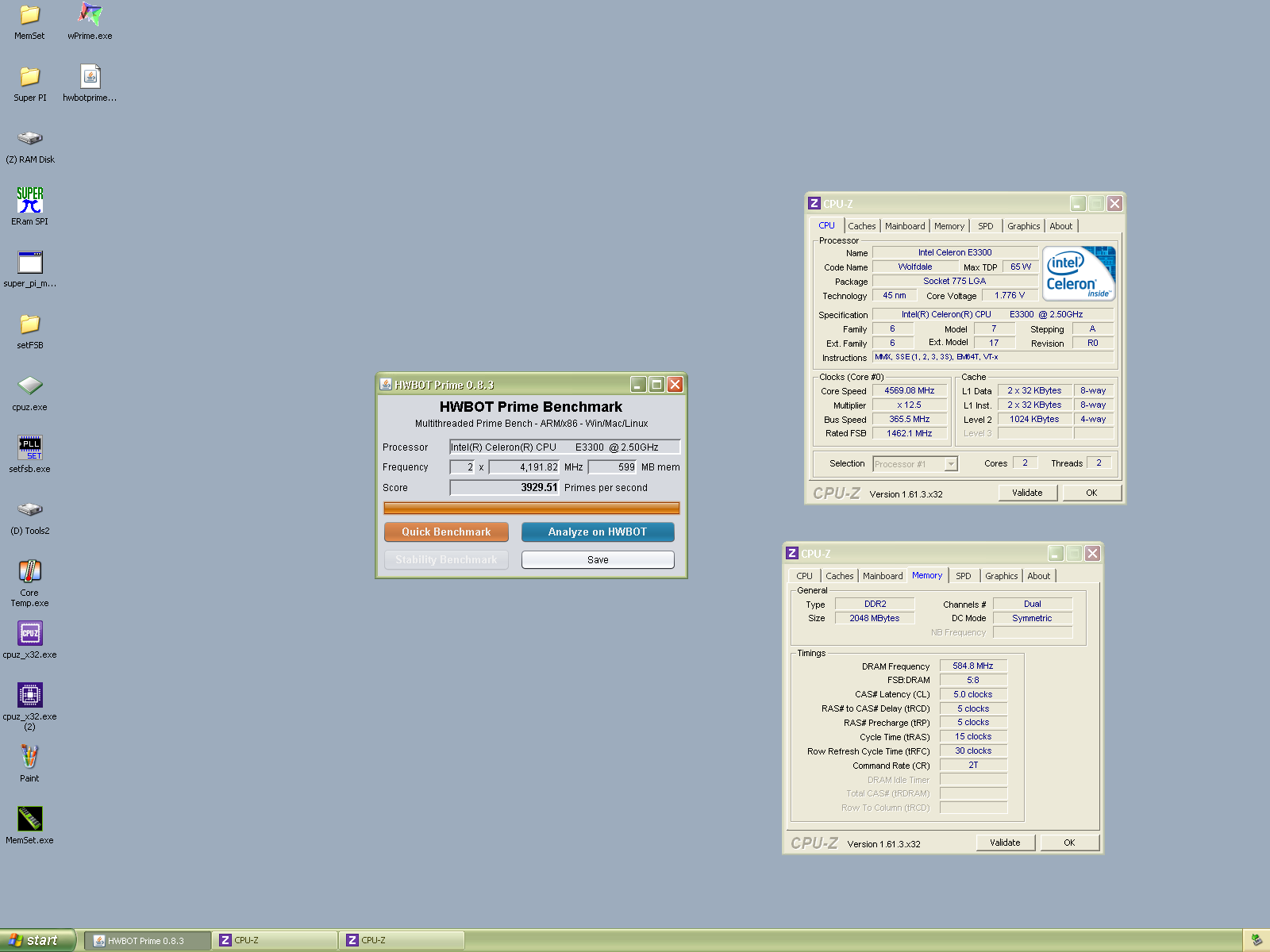The width and height of the screenshot is (1270, 952).
Task: Click the Core Speed value 4569.08 MHz
Action: (x=910, y=390)
